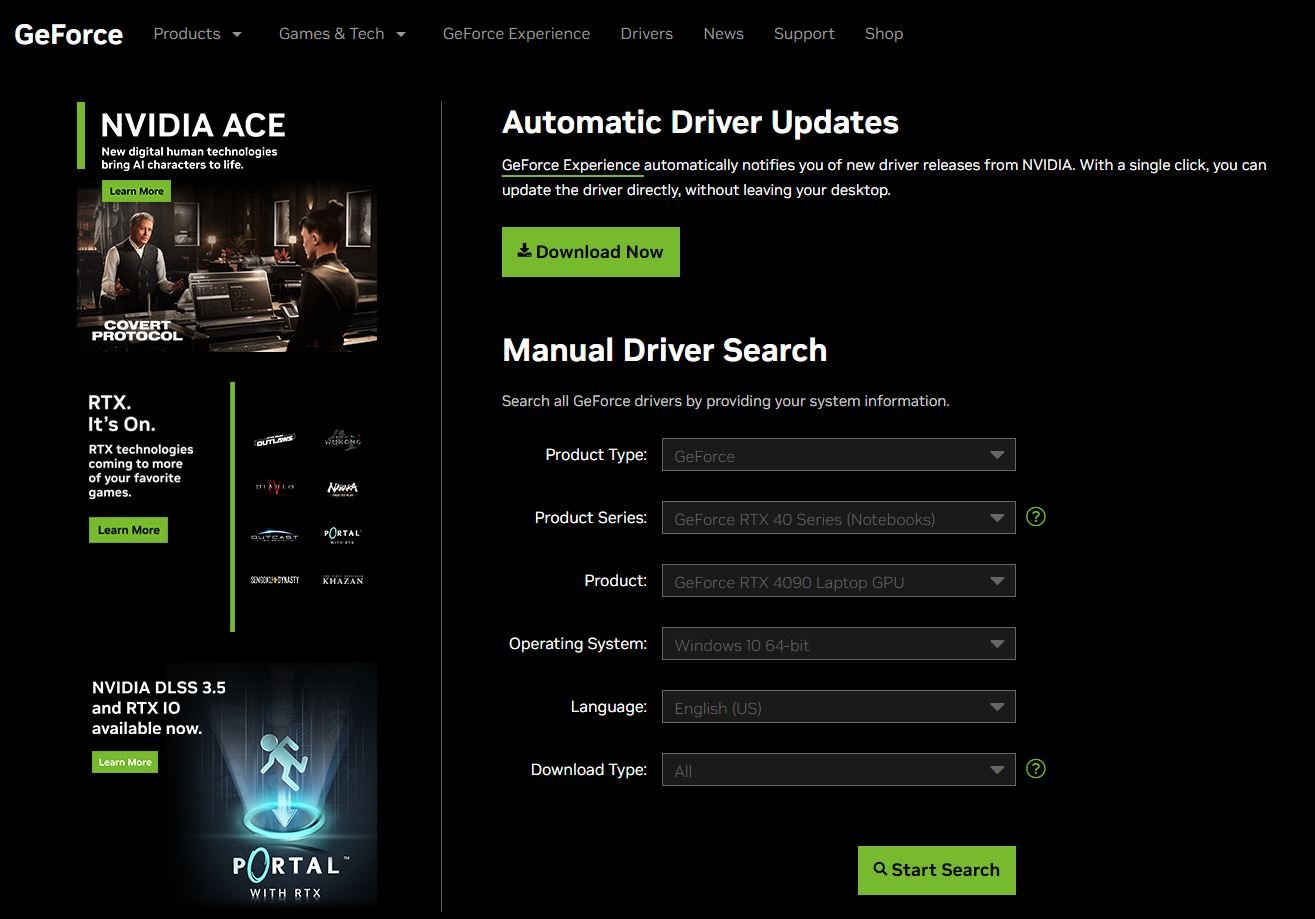This screenshot has width=1315, height=919.
Task: Click Learn More on DLSS 3.5 banner
Action: click(x=125, y=762)
